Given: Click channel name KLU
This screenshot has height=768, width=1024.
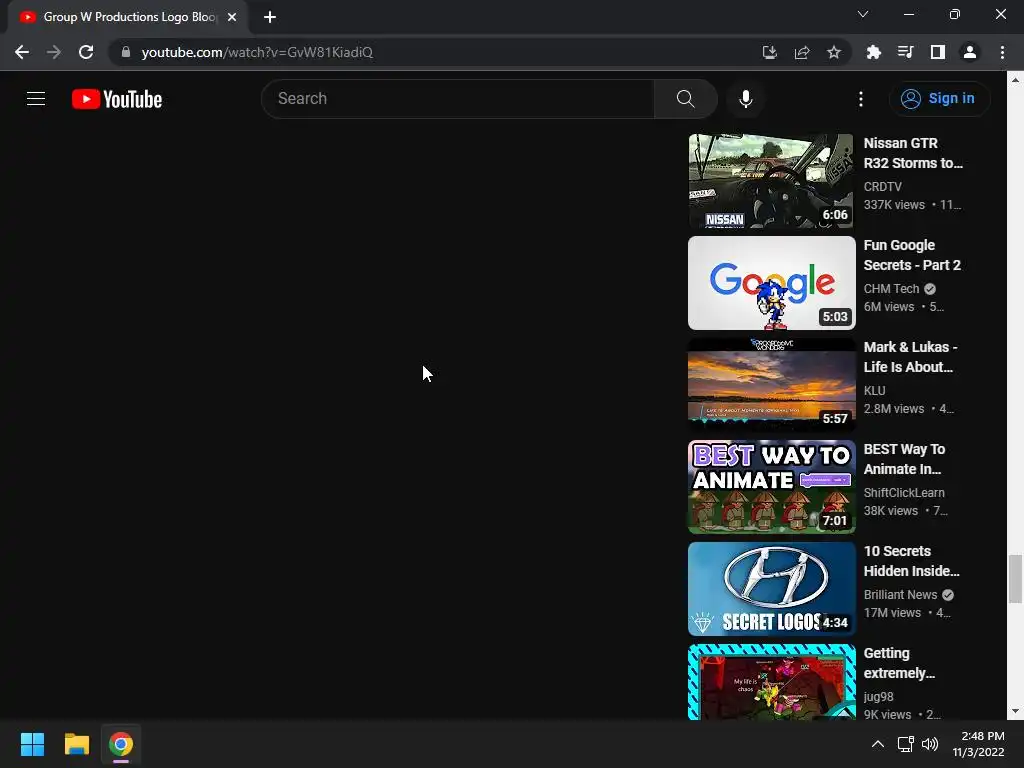Looking at the screenshot, I should coord(874,391).
